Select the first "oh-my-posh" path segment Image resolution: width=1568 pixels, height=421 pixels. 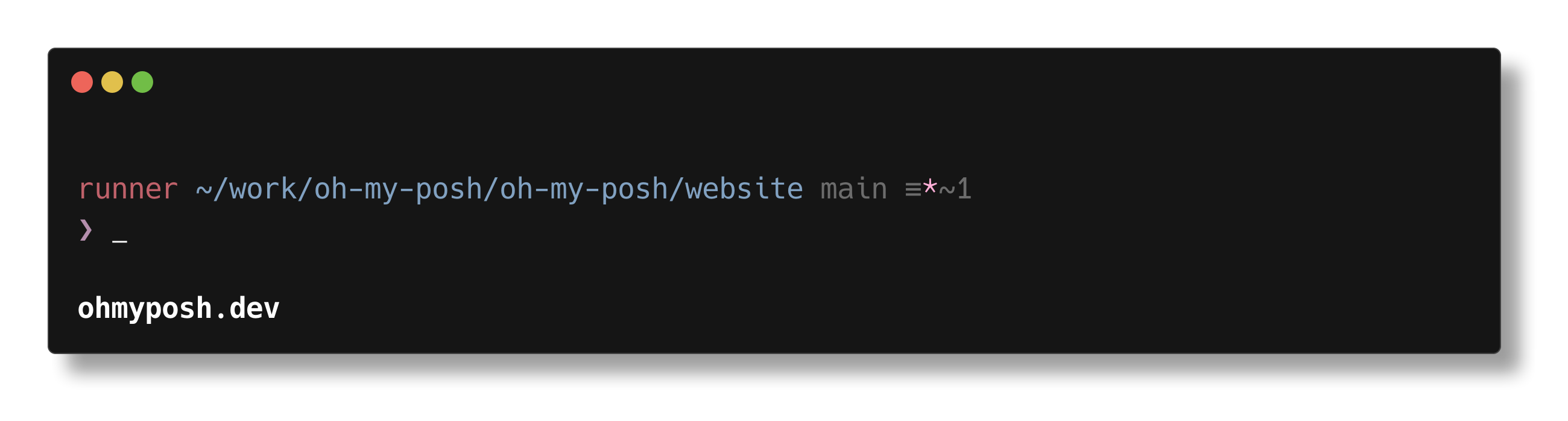[398, 189]
